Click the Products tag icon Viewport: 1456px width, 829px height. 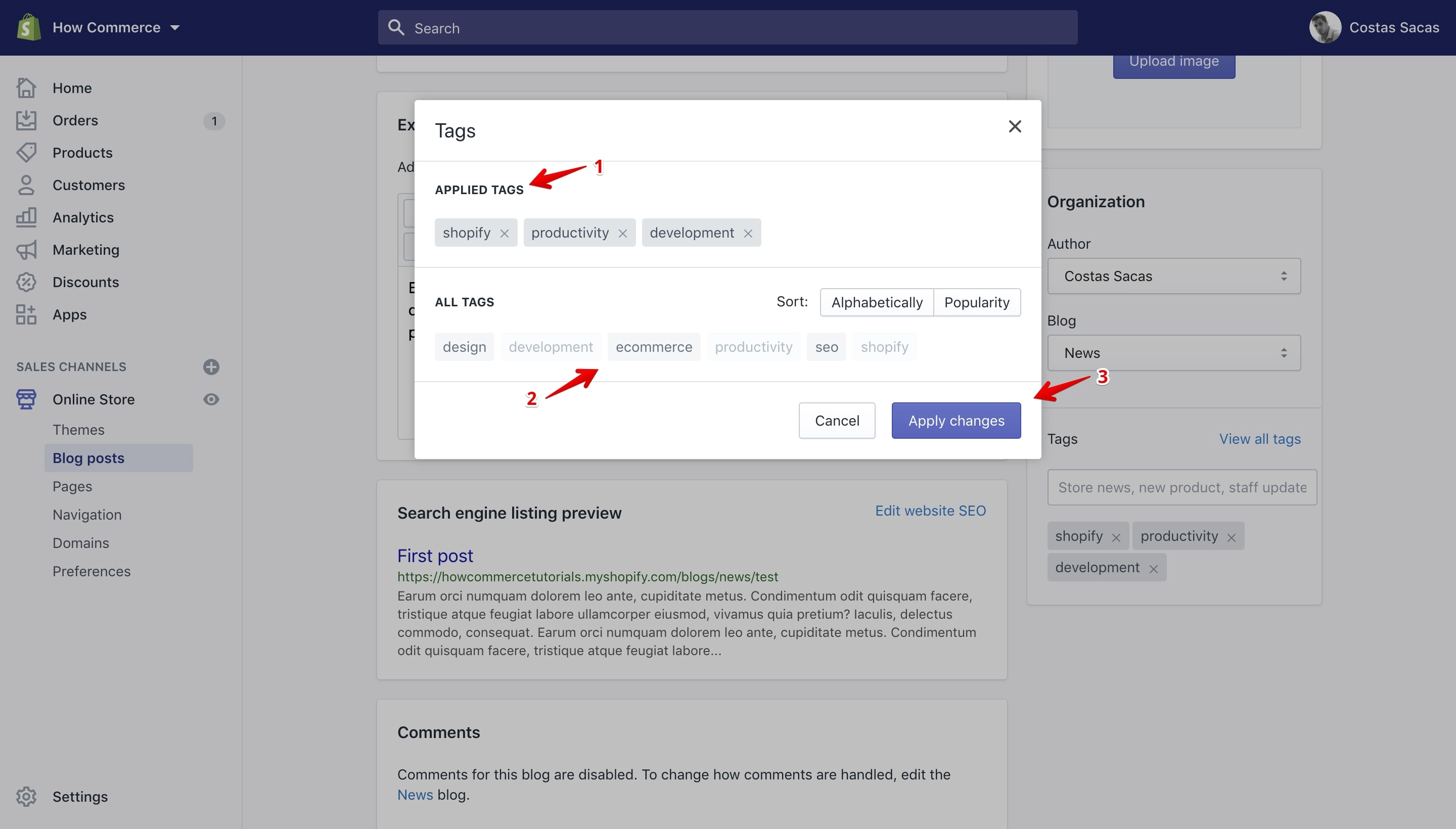point(26,153)
